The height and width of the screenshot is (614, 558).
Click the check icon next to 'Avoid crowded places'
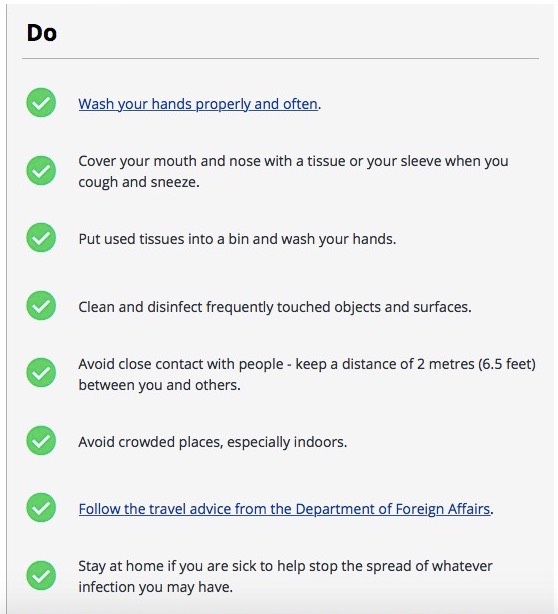(x=41, y=441)
